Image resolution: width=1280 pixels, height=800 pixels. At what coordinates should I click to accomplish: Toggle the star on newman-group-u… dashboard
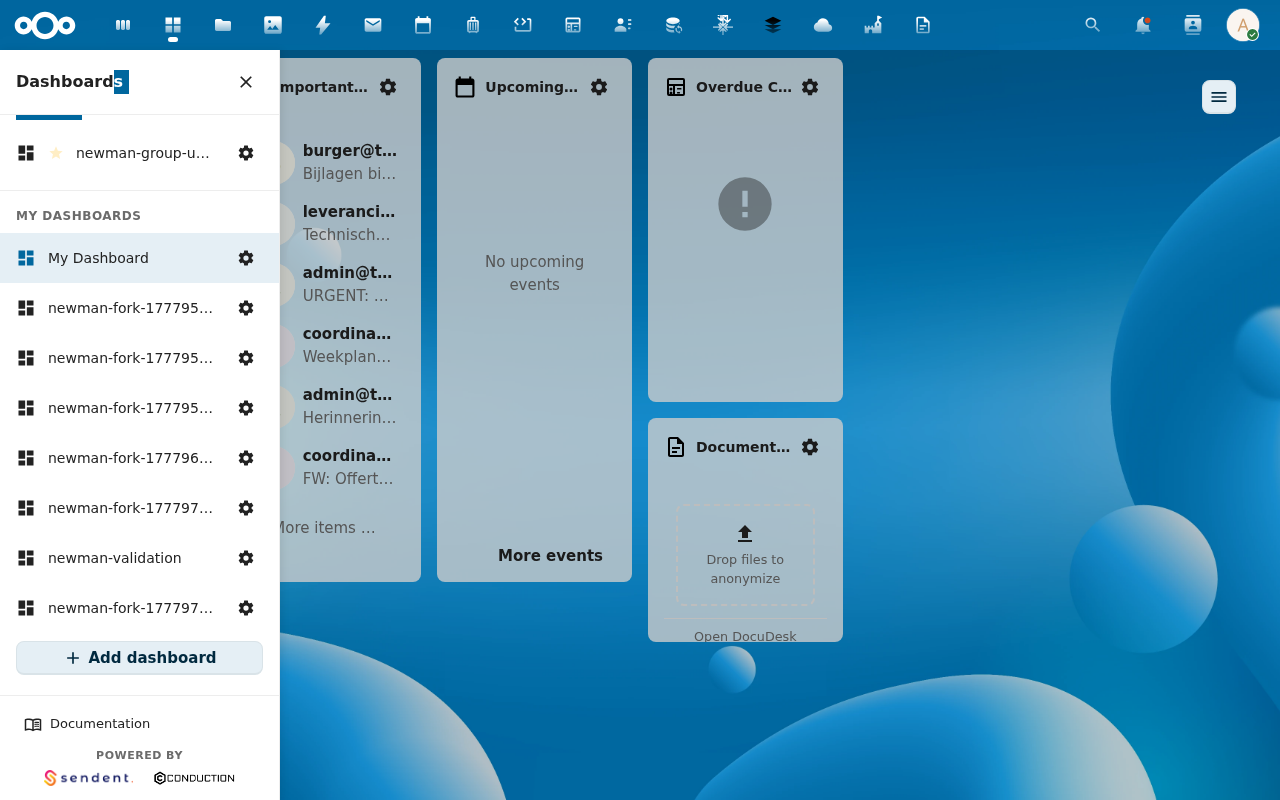tap(56, 153)
